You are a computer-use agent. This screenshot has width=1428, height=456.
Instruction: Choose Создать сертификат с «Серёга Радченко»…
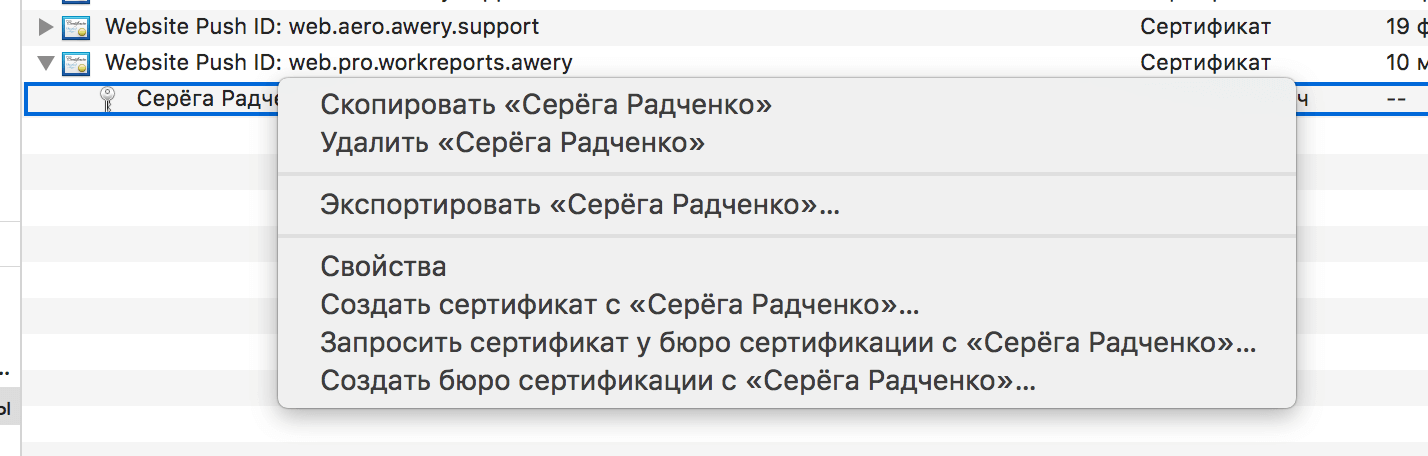coord(620,304)
